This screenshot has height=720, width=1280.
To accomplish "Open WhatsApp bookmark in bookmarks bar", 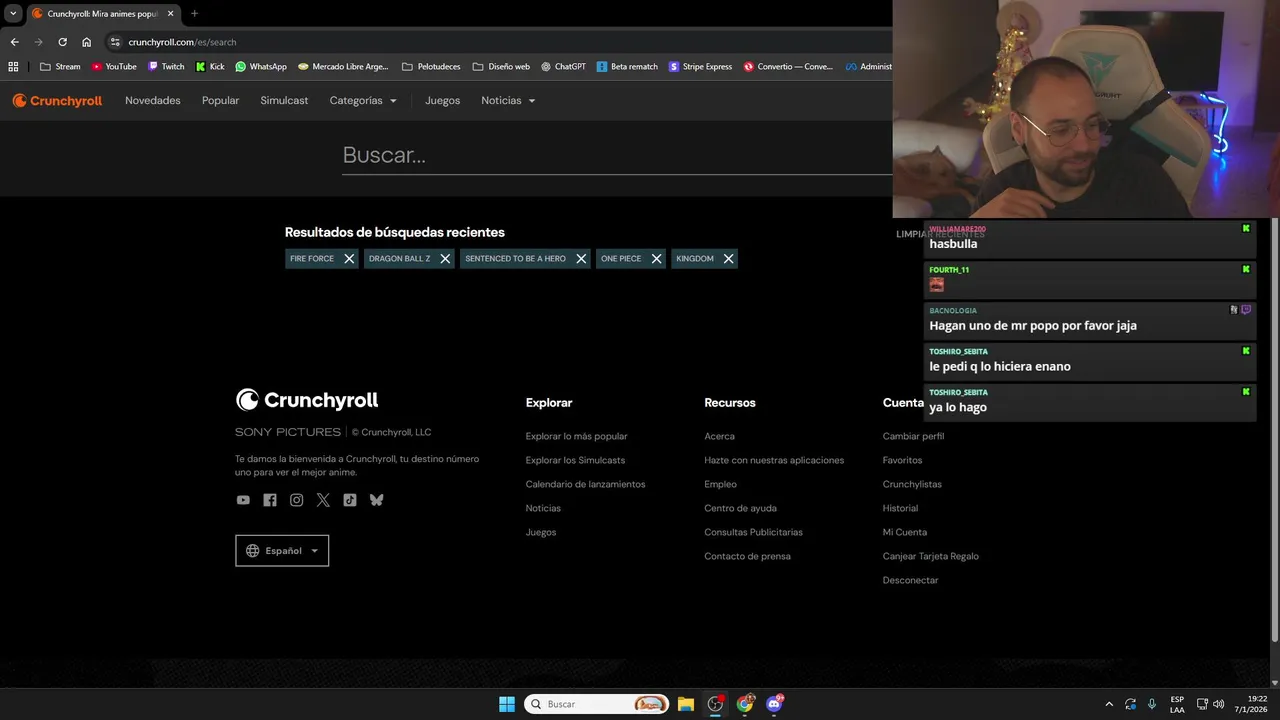I will (x=261, y=67).
